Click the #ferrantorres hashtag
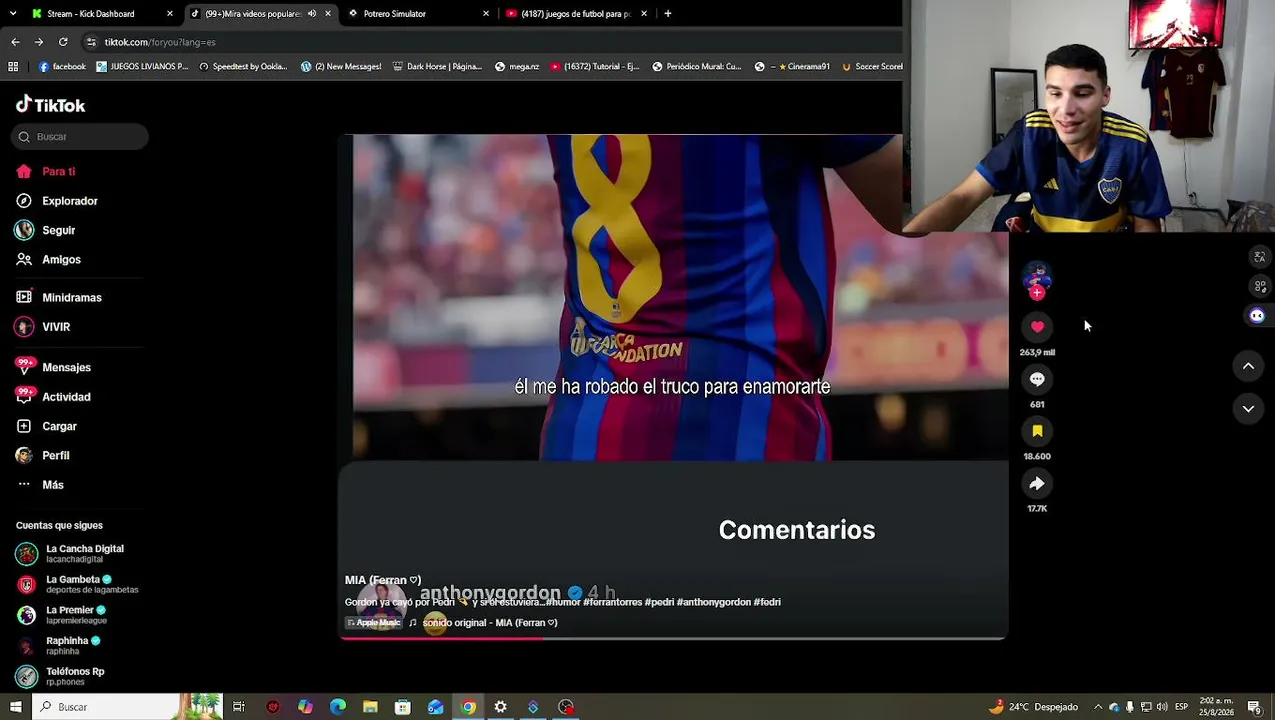This screenshot has width=1275, height=720. coord(612,602)
